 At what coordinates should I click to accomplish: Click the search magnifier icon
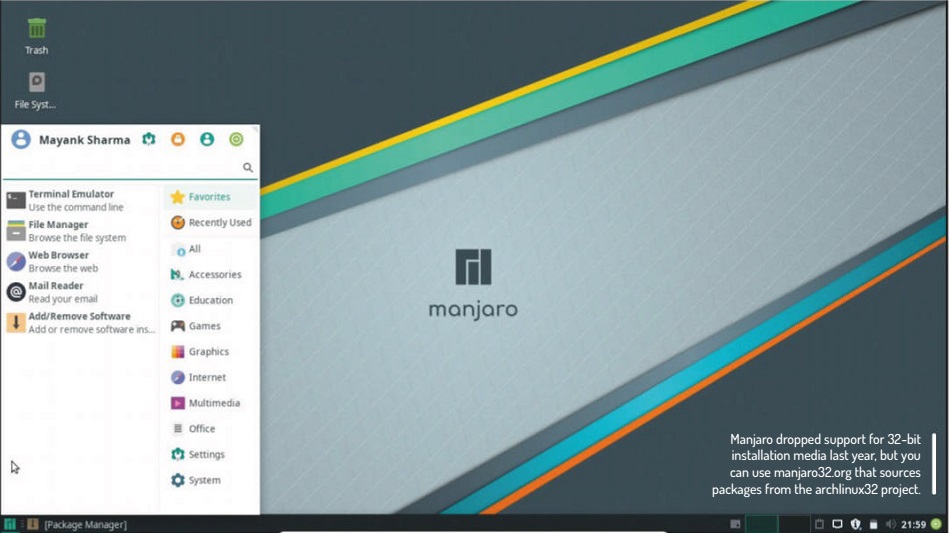[x=248, y=167]
